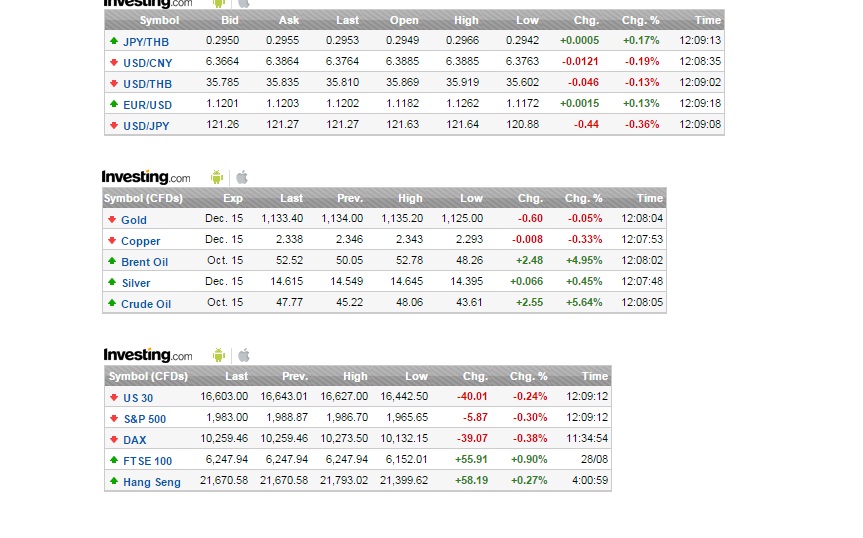The width and height of the screenshot is (863, 538).
Task: Open the S&P 500 index link
Action: tap(145, 419)
